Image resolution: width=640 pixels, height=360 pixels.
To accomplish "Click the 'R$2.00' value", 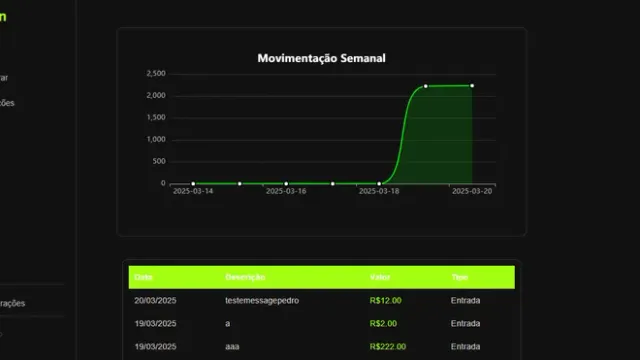I will click(x=383, y=324).
